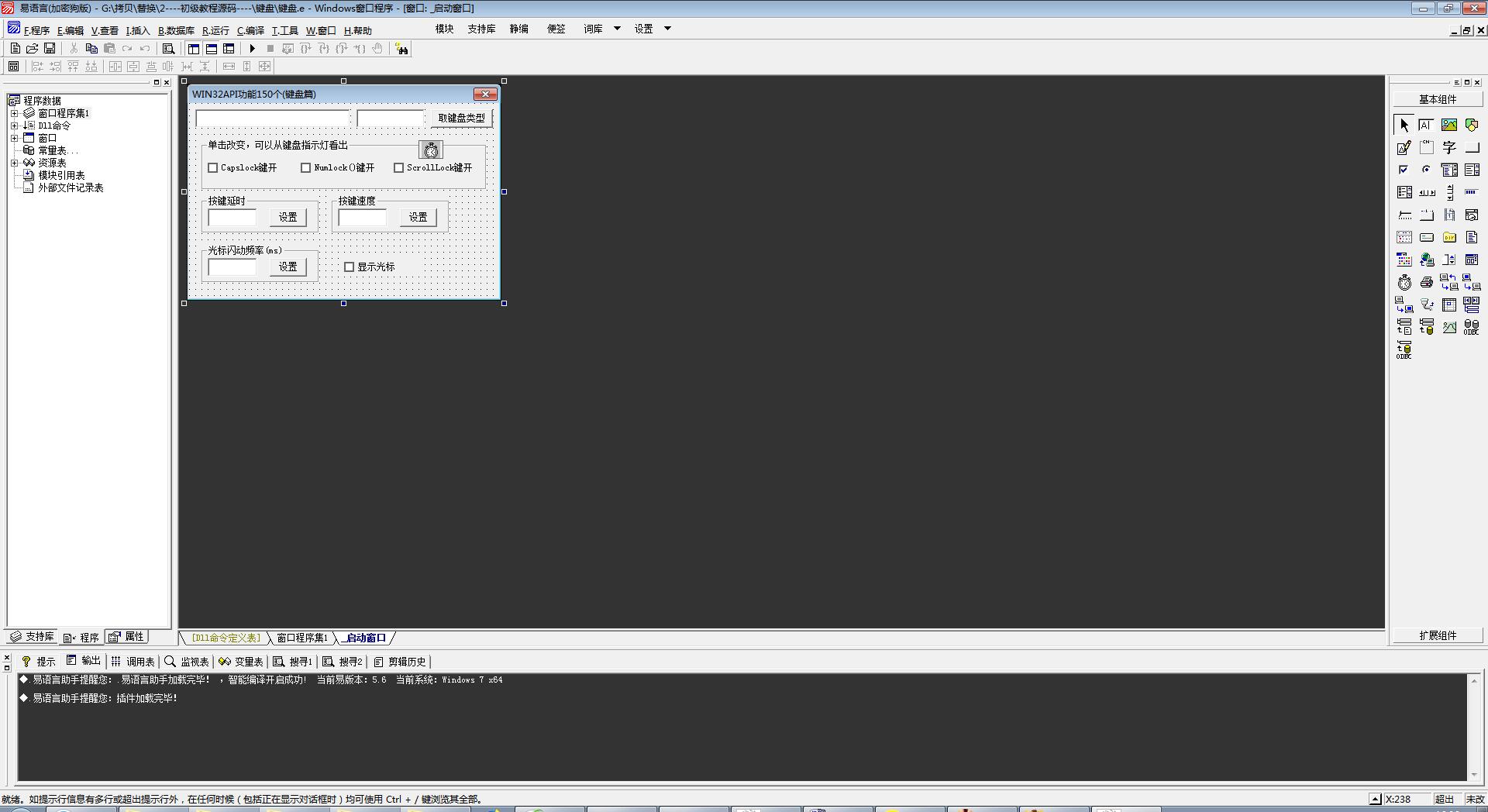Expand the 窗口程序集1 tree node
Image resolution: width=1488 pixels, height=812 pixels.
coord(14,113)
